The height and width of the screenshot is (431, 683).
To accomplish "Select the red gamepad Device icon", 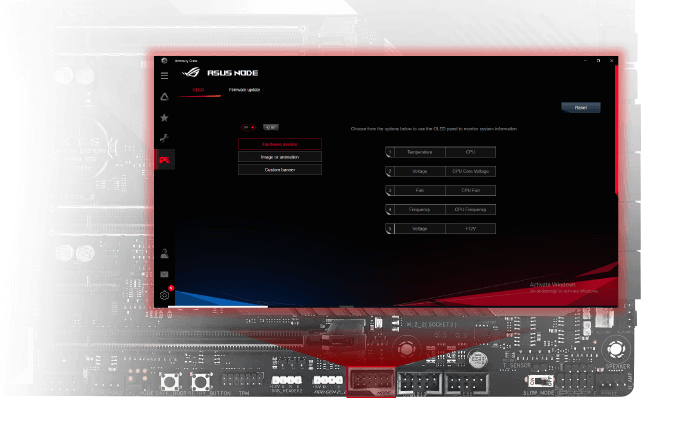I will point(164,160).
